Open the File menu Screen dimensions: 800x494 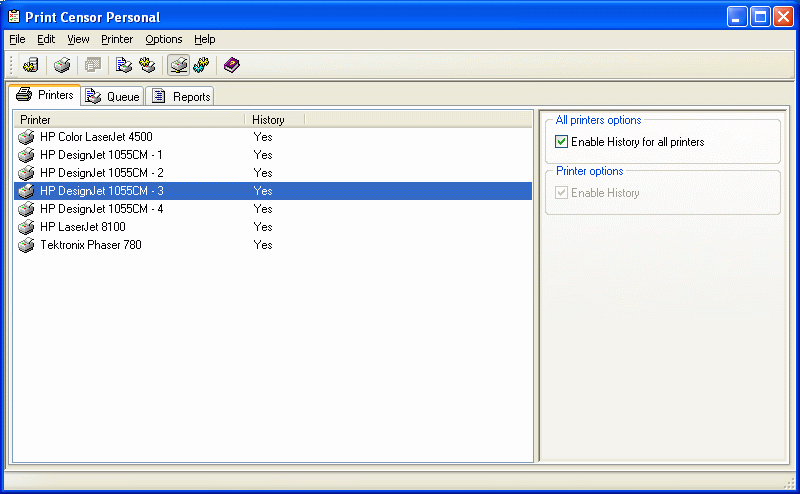point(17,39)
